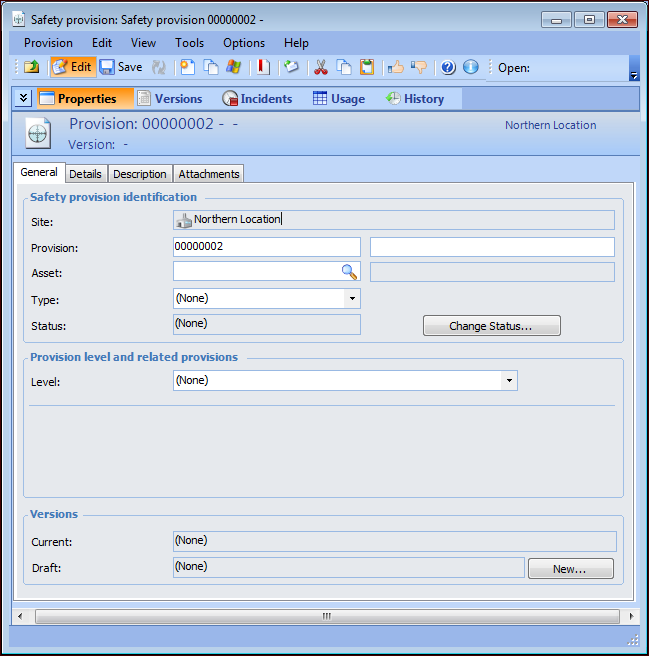
Task: Paste using the clipboard icon
Action: click(x=367, y=67)
